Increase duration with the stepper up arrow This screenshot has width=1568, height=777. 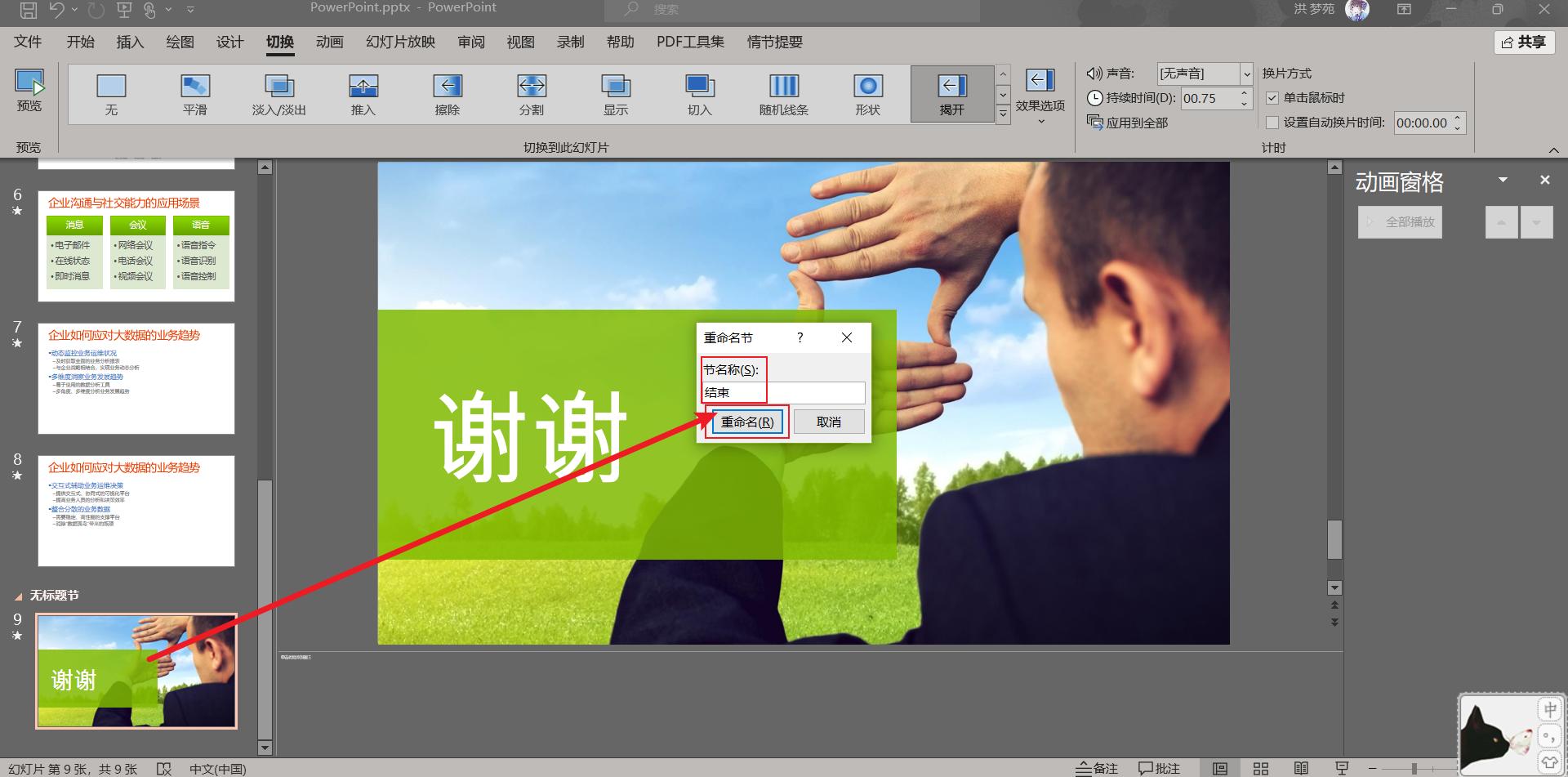click(x=1244, y=93)
